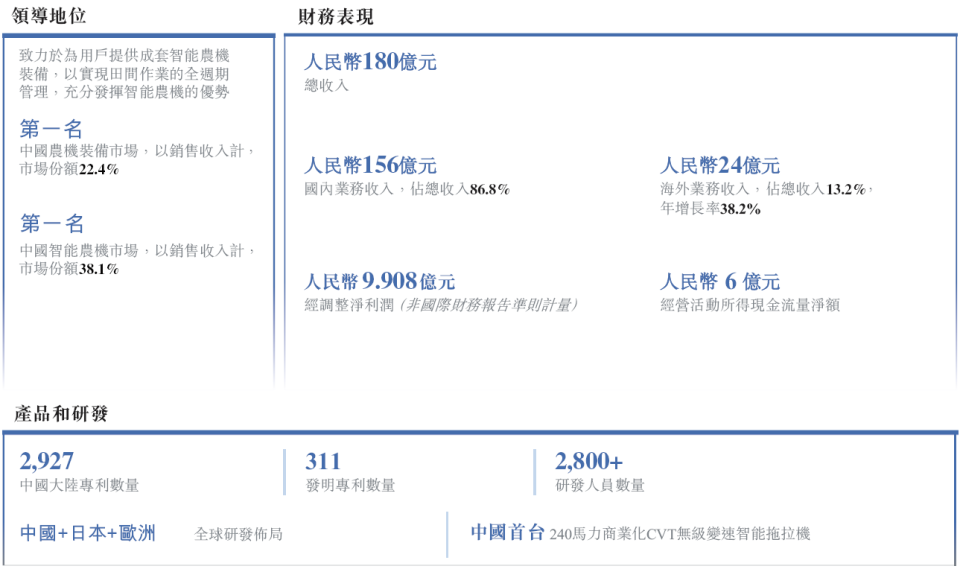Viewport: 960px width, 569px height.
Task: Click the 經調整淨利潤 description
Action: coord(441,305)
